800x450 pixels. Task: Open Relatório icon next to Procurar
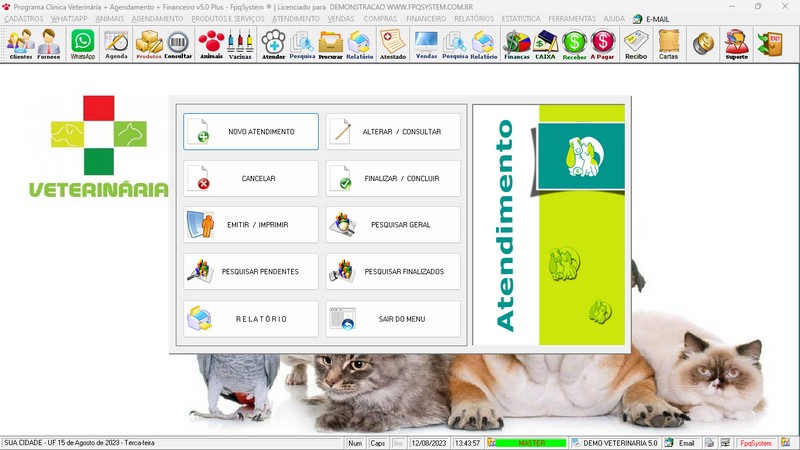359,44
